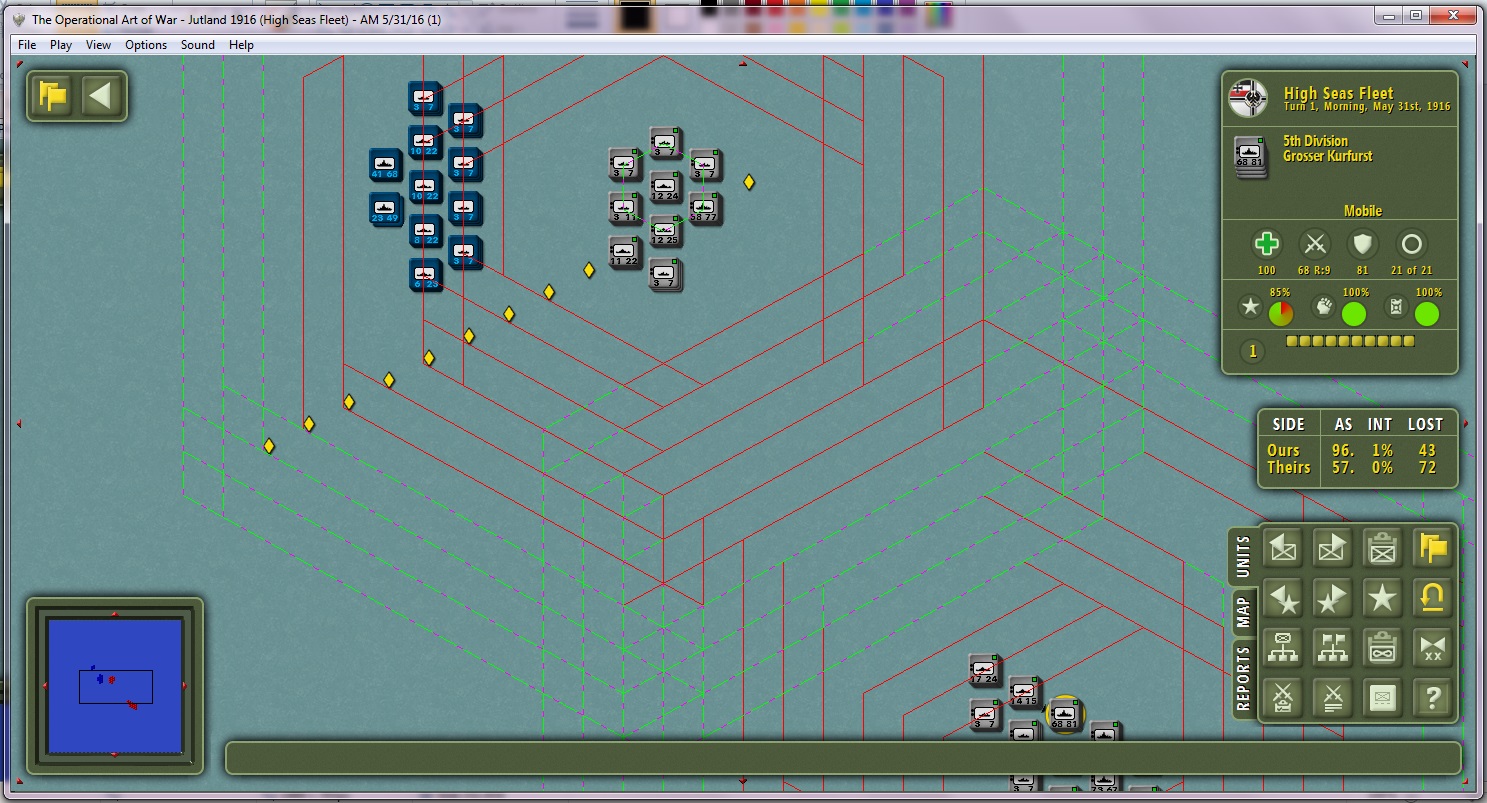Select the blue 41 68 ship unit
The width and height of the screenshot is (1487, 803).
pyautogui.click(x=385, y=165)
